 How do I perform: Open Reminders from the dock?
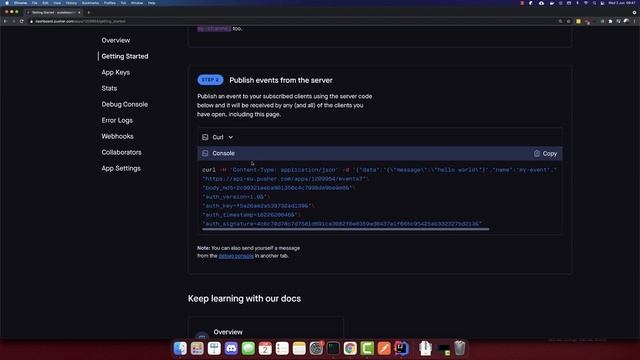coord(282,348)
